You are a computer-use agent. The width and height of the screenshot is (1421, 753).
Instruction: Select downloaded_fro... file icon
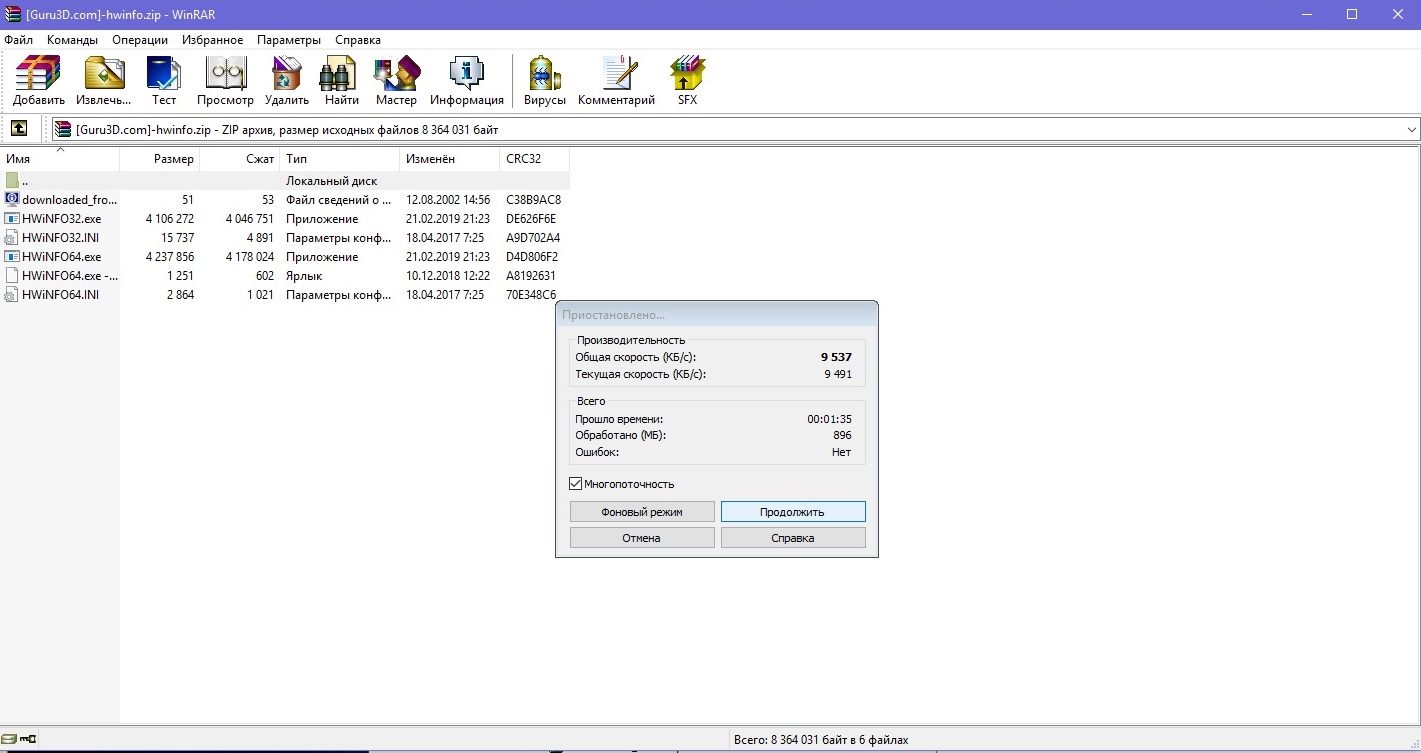tap(12, 199)
